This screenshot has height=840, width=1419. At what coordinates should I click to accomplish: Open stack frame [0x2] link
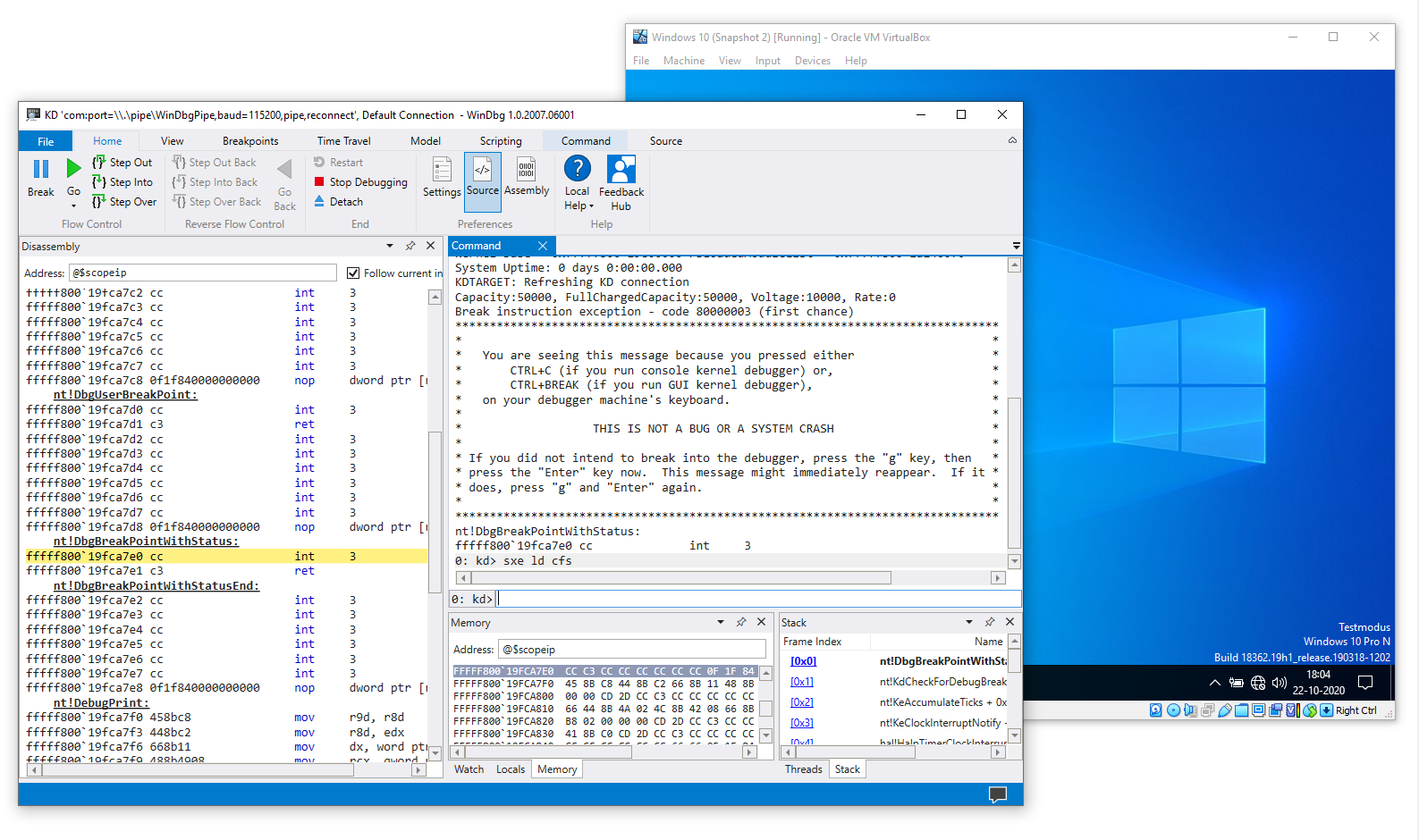802,702
